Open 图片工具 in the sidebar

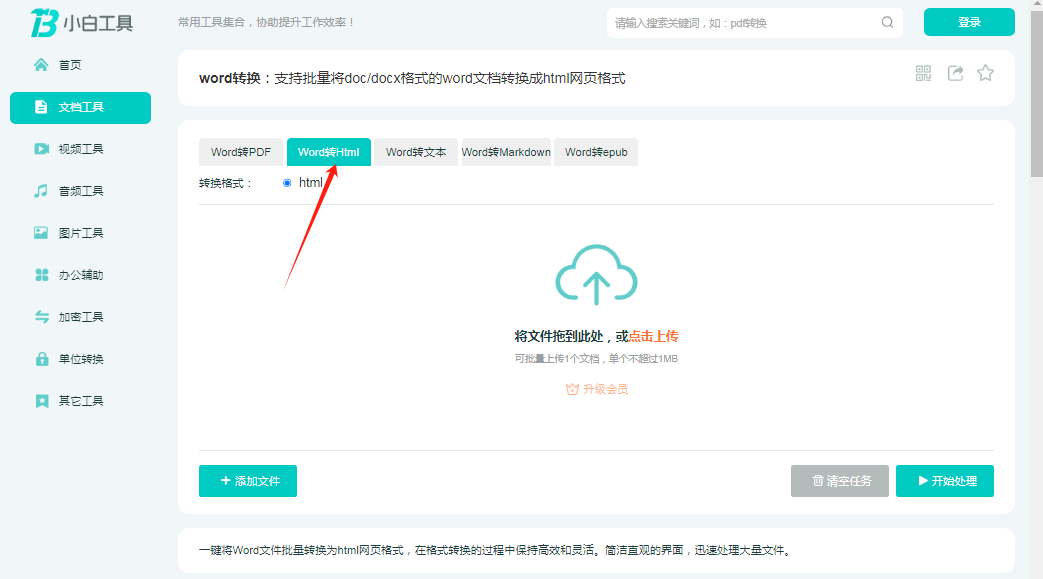coord(80,233)
